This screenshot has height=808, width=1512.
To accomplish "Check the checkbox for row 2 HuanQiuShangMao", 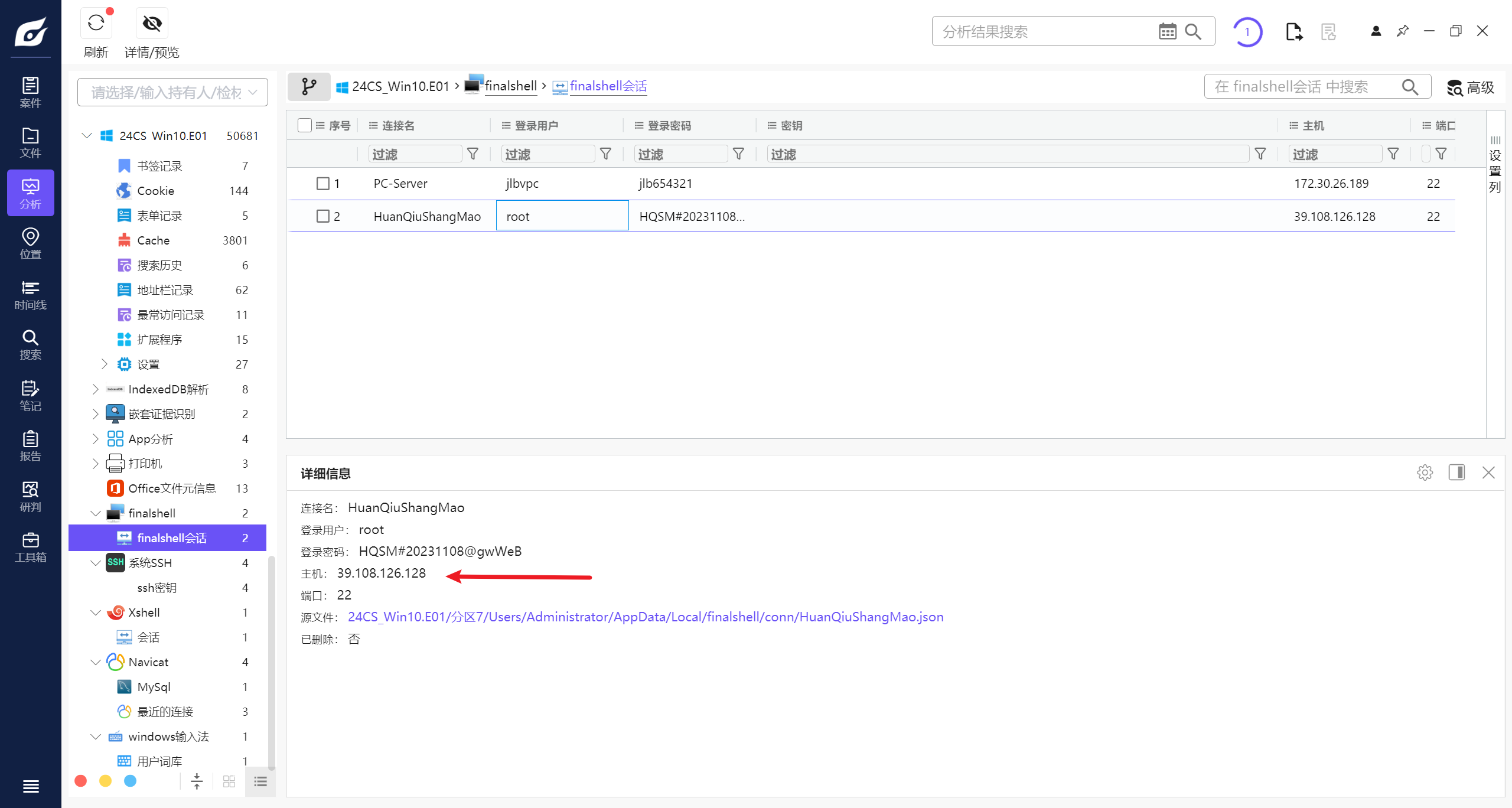I will click(x=322, y=216).
